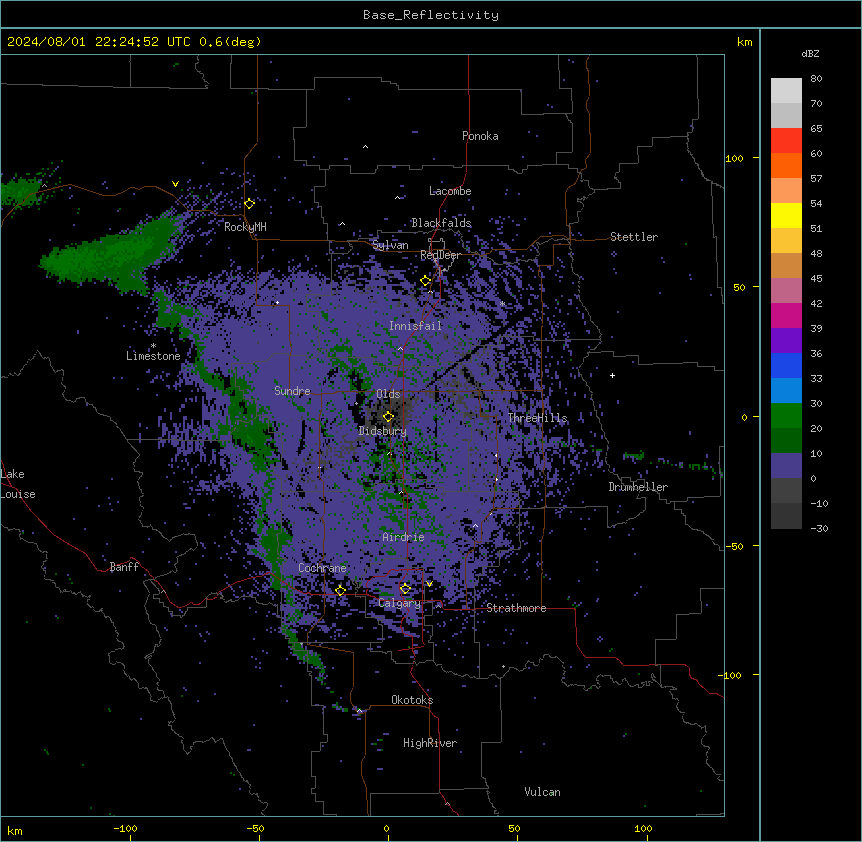Click the Calgary city label
Viewport: 862px width, 842px height.
(x=400, y=603)
